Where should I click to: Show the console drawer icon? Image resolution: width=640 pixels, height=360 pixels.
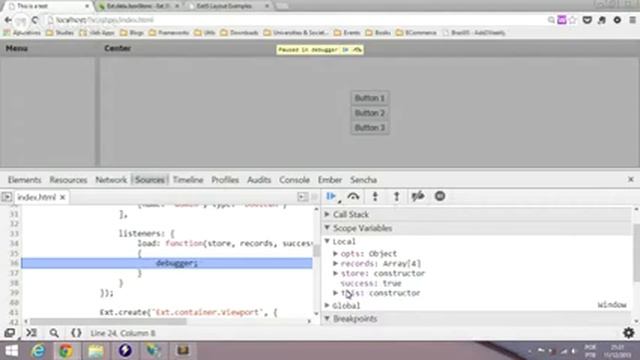31,333
